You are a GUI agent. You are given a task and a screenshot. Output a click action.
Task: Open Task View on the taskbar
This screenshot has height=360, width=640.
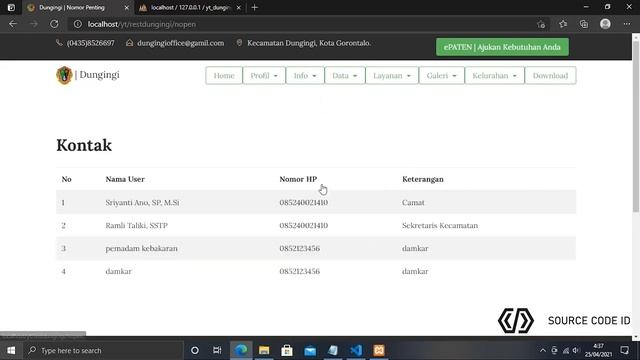point(217,350)
